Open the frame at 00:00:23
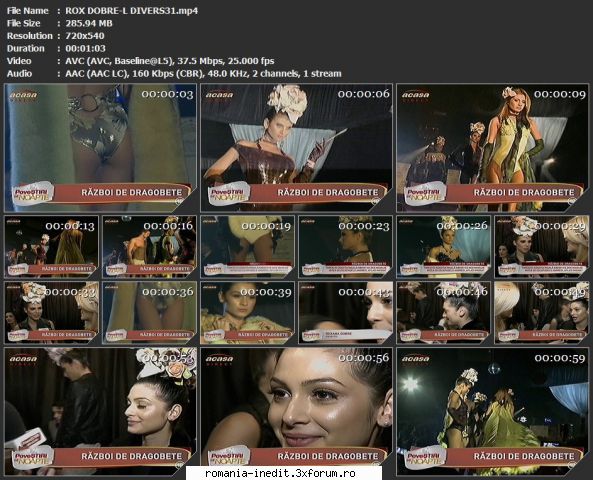Image resolution: width=593 pixels, height=480 pixels. [346, 247]
